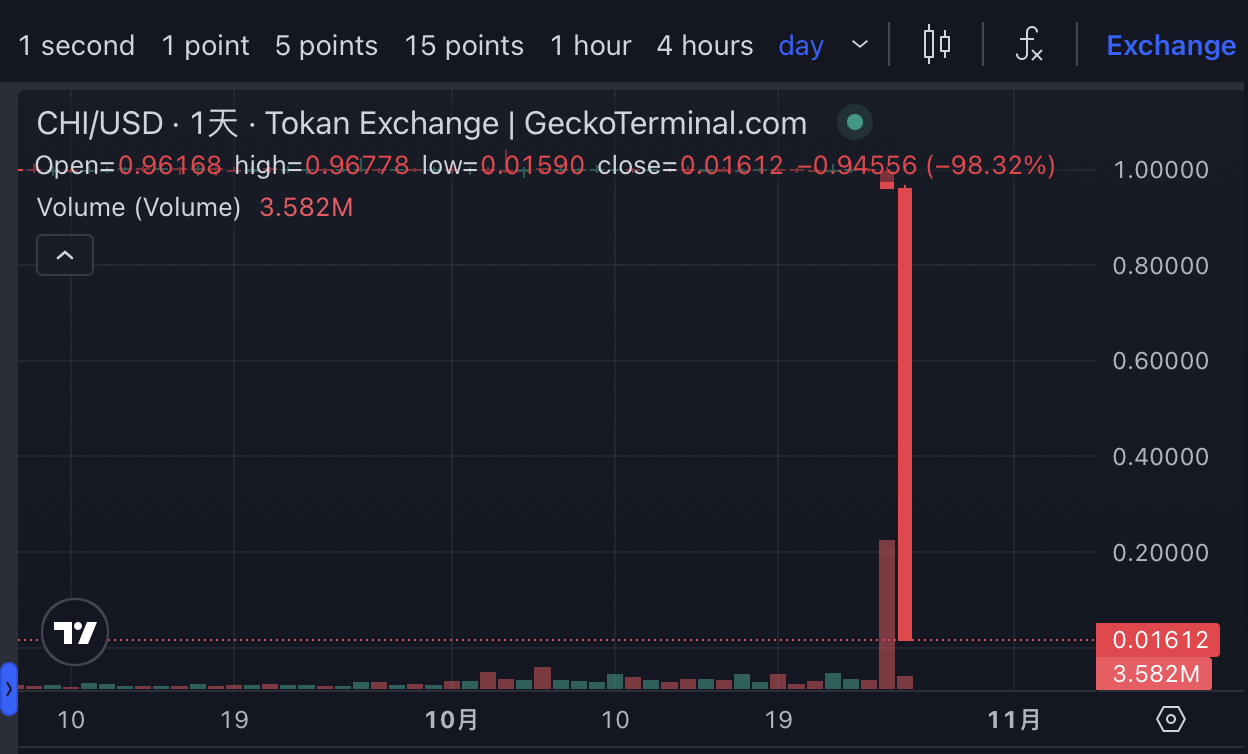Select the 4 hours timeframe

click(x=705, y=45)
